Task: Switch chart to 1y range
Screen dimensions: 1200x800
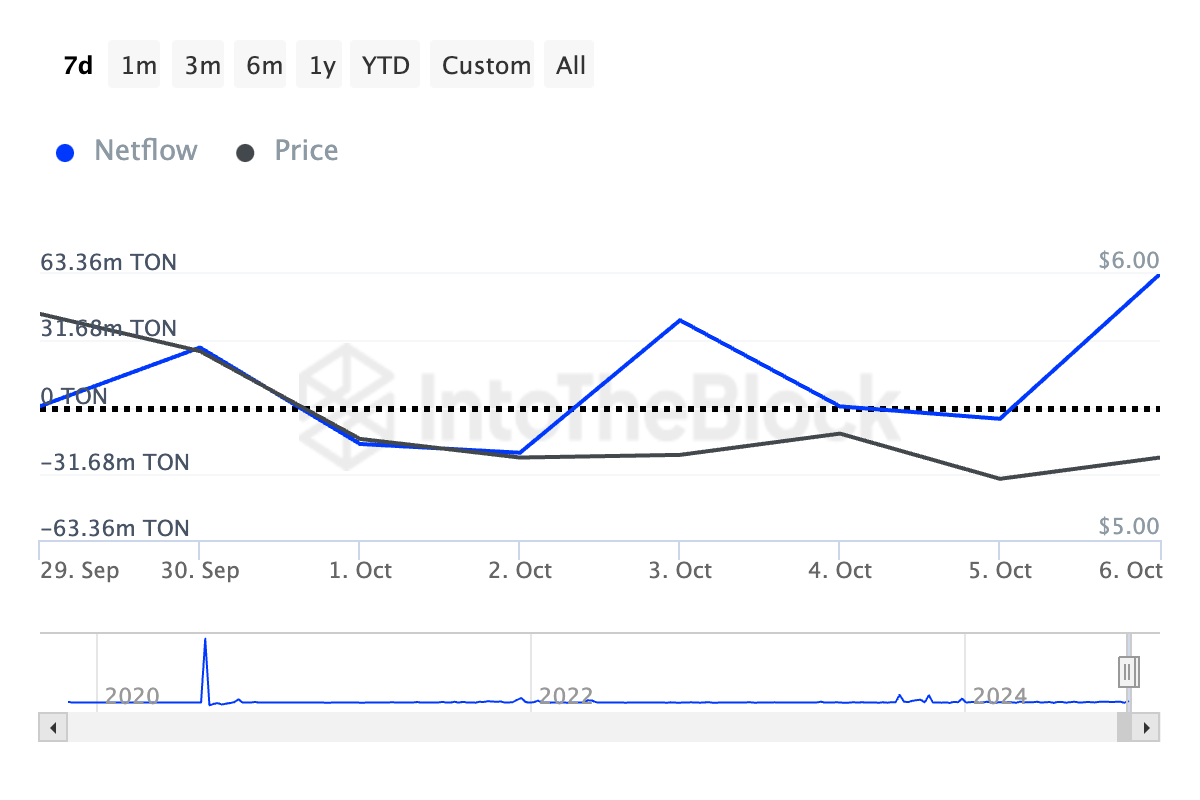Action: (322, 66)
